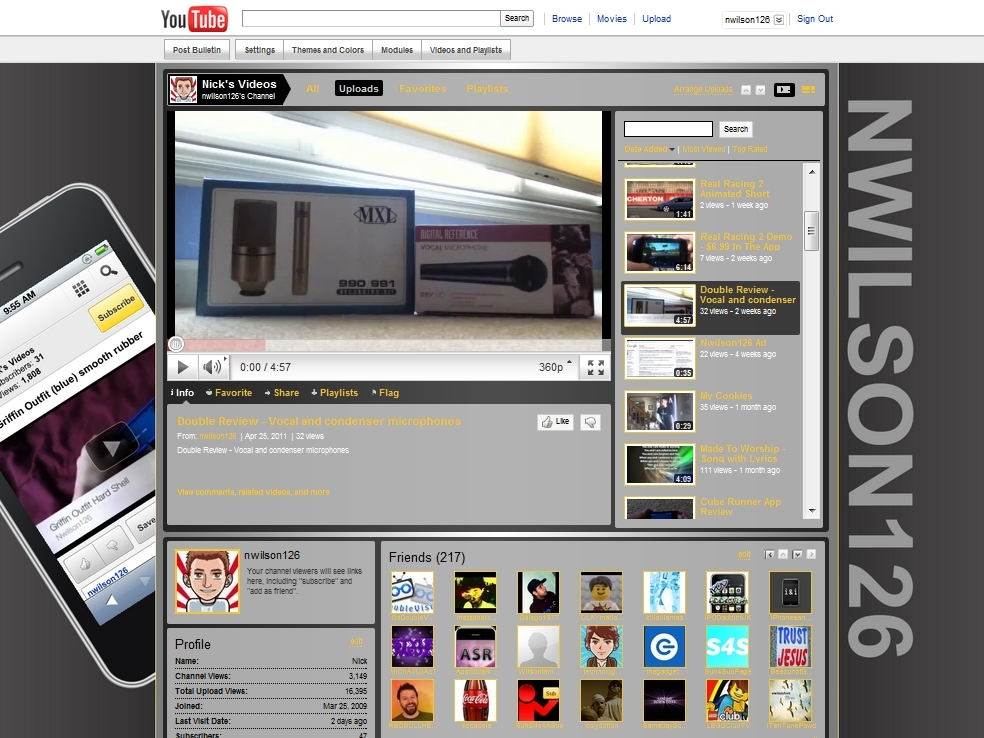The height and width of the screenshot is (738, 984).
Task: Click Arrange Uploads link
Action: tap(703, 90)
